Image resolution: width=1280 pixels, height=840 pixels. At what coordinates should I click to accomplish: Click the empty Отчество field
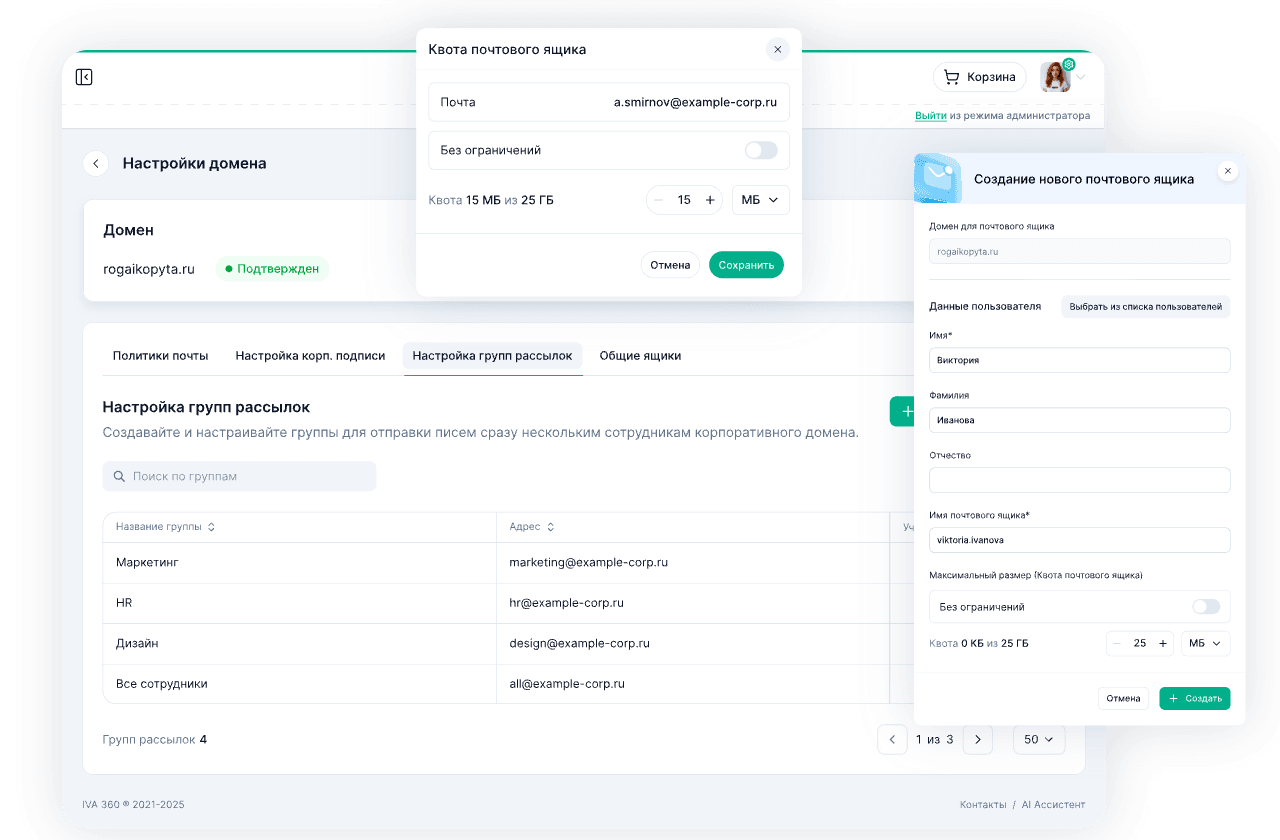(1080, 480)
